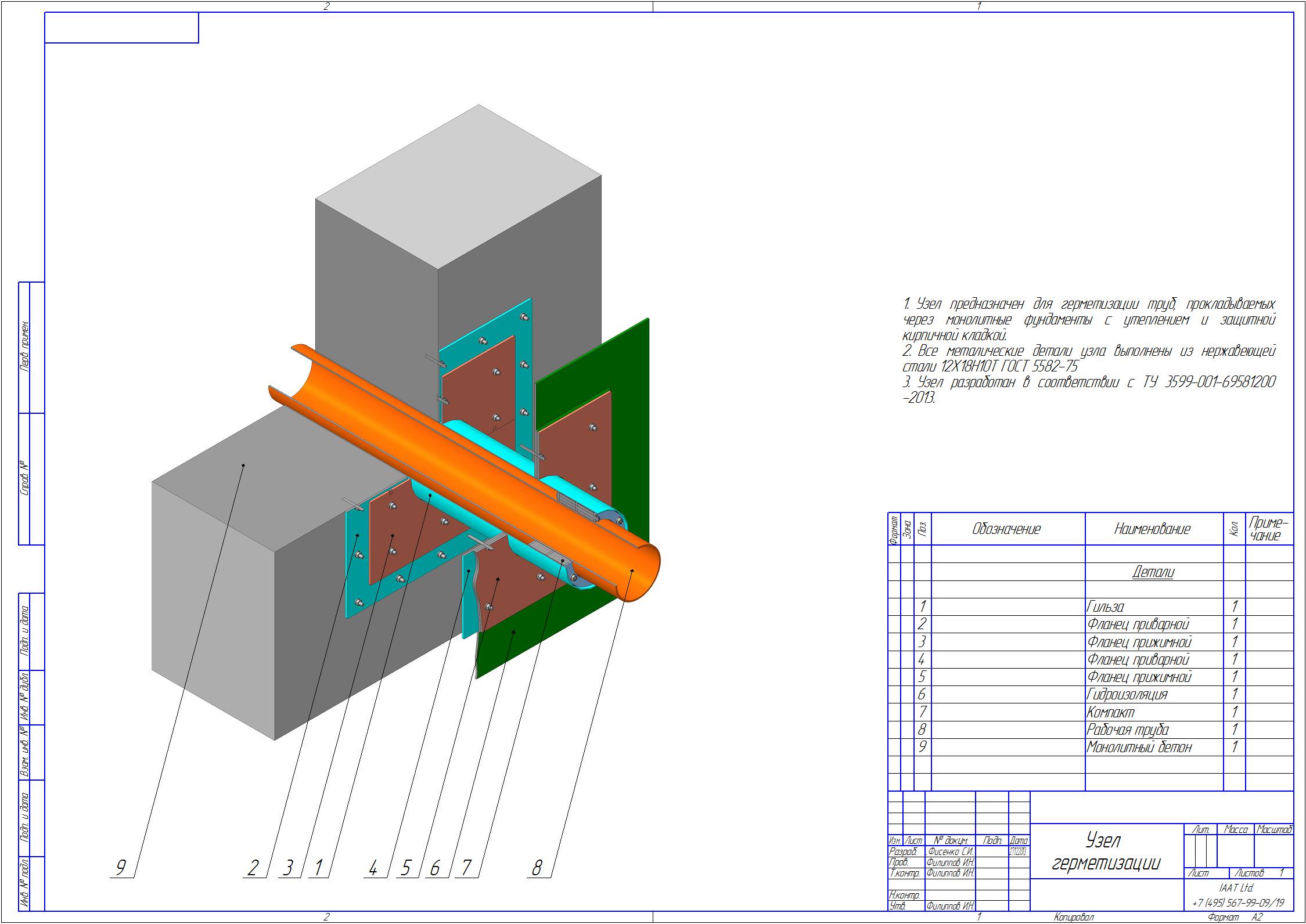The height and width of the screenshot is (924, 1306).
Task: Click the 'Гильза' row in parts table
Action: point(1091,607)
